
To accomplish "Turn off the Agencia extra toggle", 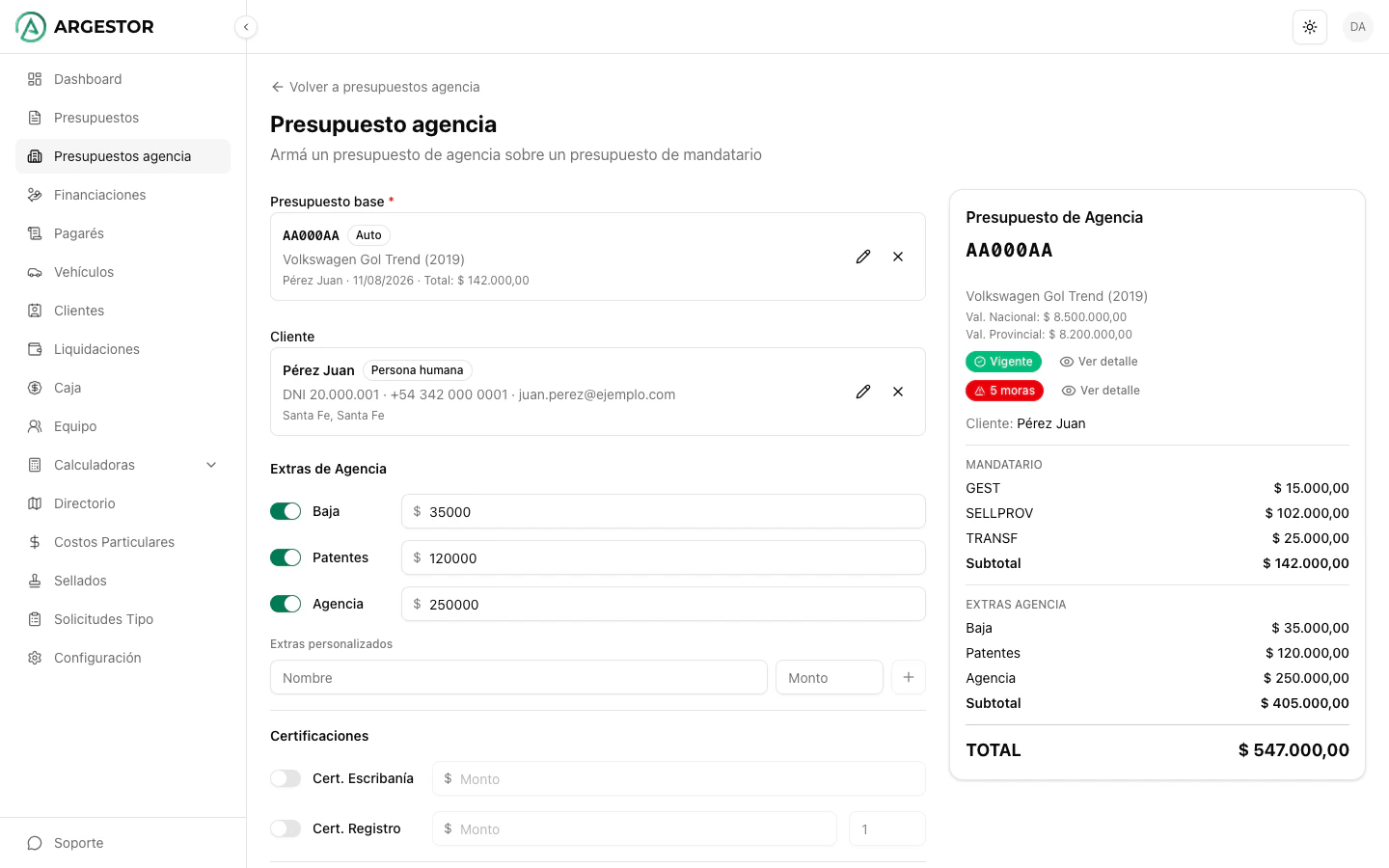I will click(286, 604).
